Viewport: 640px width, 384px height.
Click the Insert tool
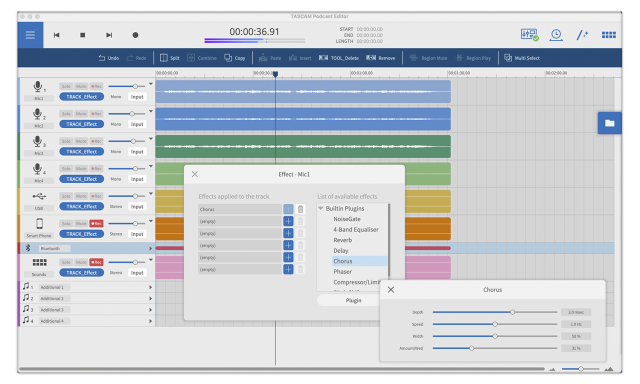pos(300,58)
